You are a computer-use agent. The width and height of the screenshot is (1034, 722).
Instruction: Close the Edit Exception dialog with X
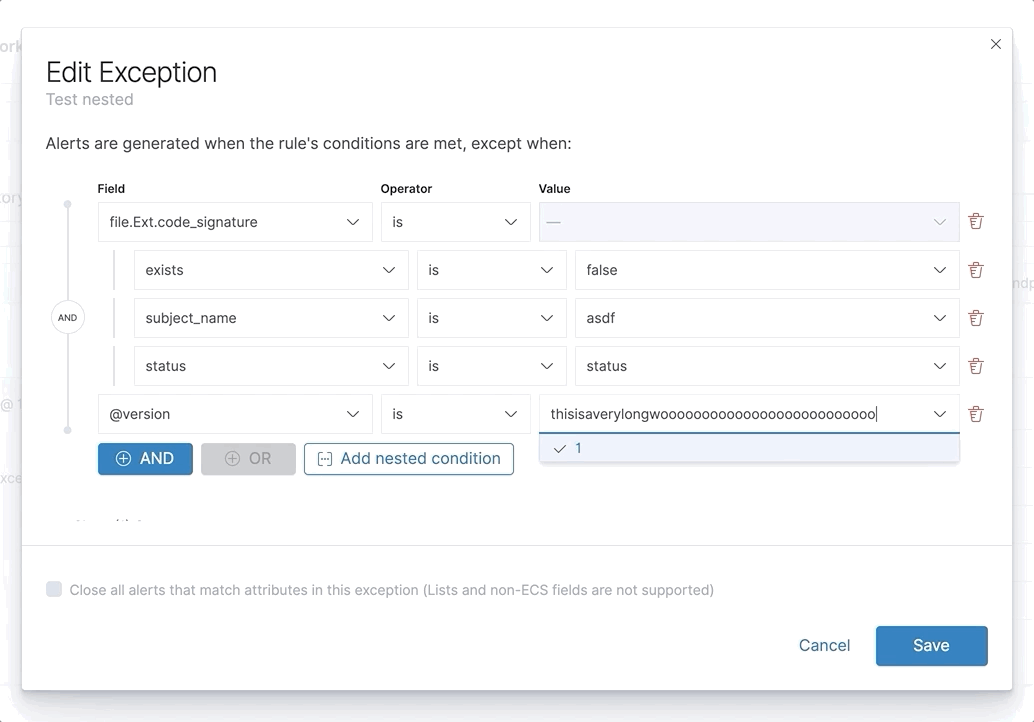[995, 44]
